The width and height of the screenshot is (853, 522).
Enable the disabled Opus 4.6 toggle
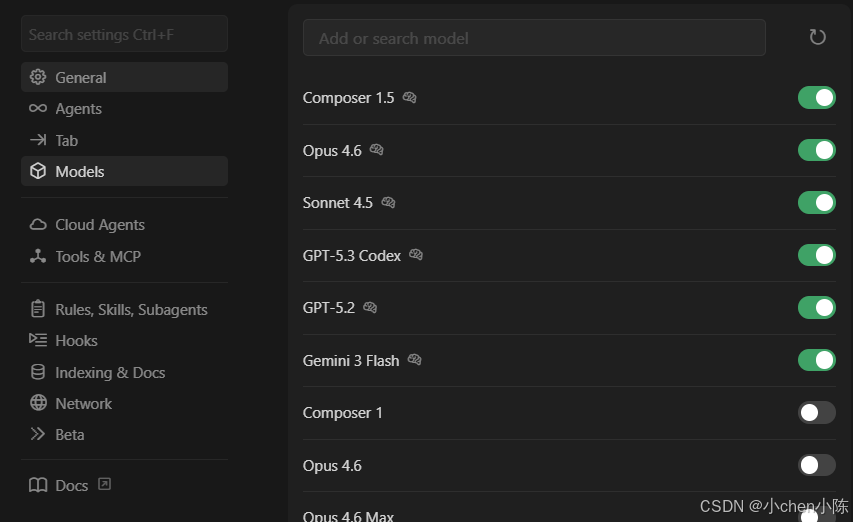pyautogui.click(x=817, y=465)
